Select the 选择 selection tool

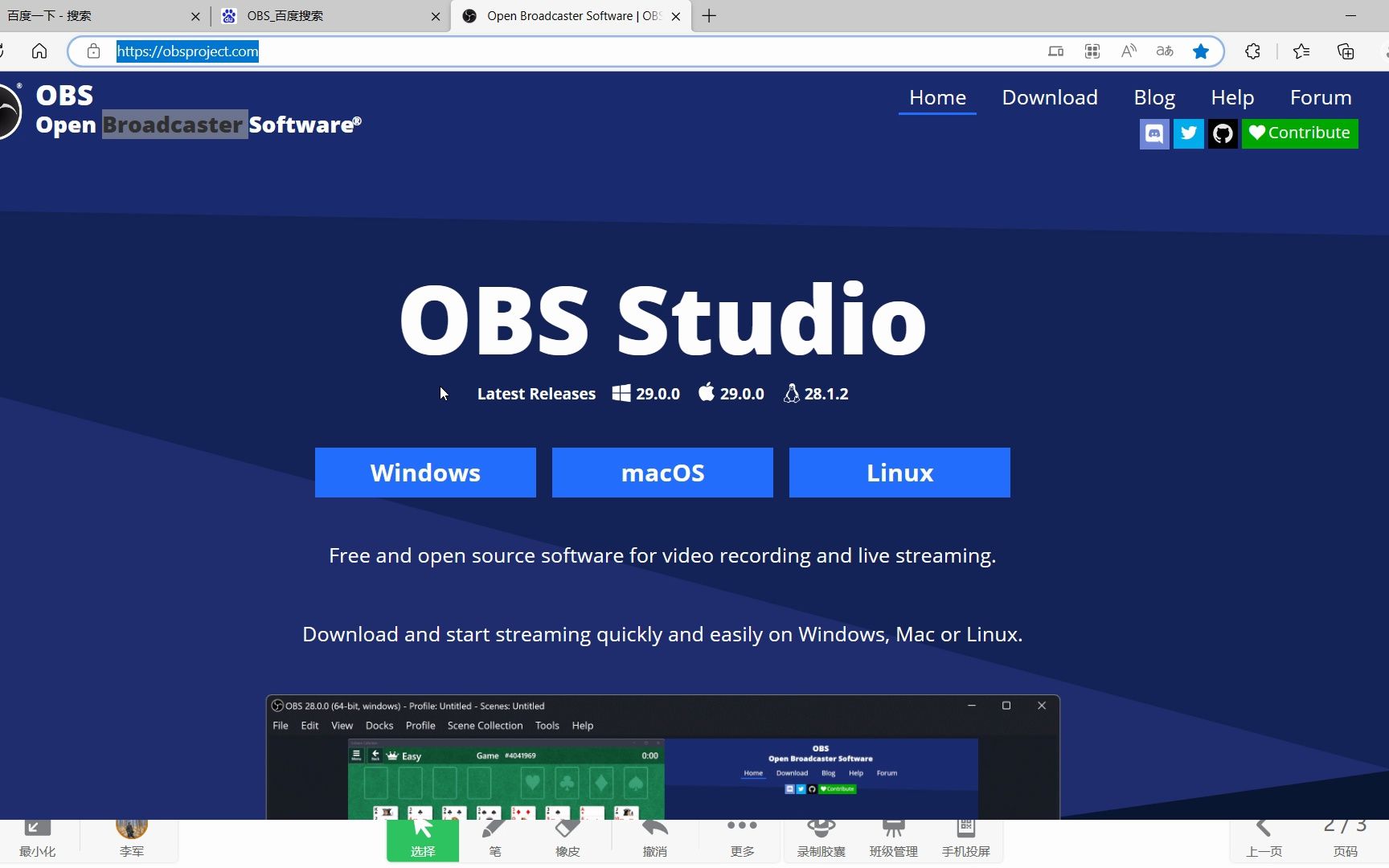tap(422, 840)
